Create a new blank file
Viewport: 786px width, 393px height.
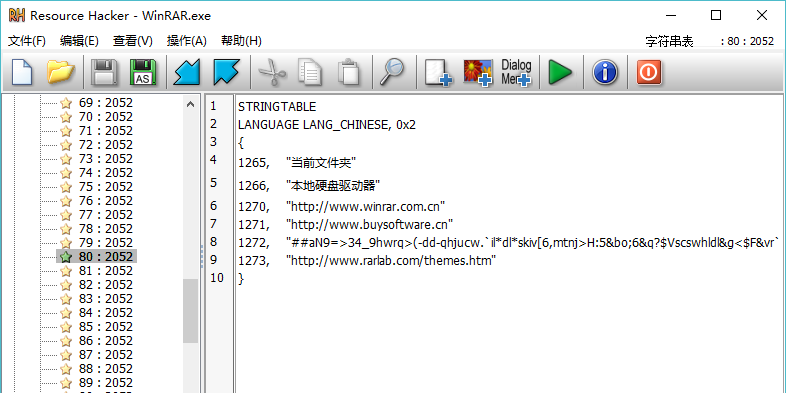[x=22, y=72]
